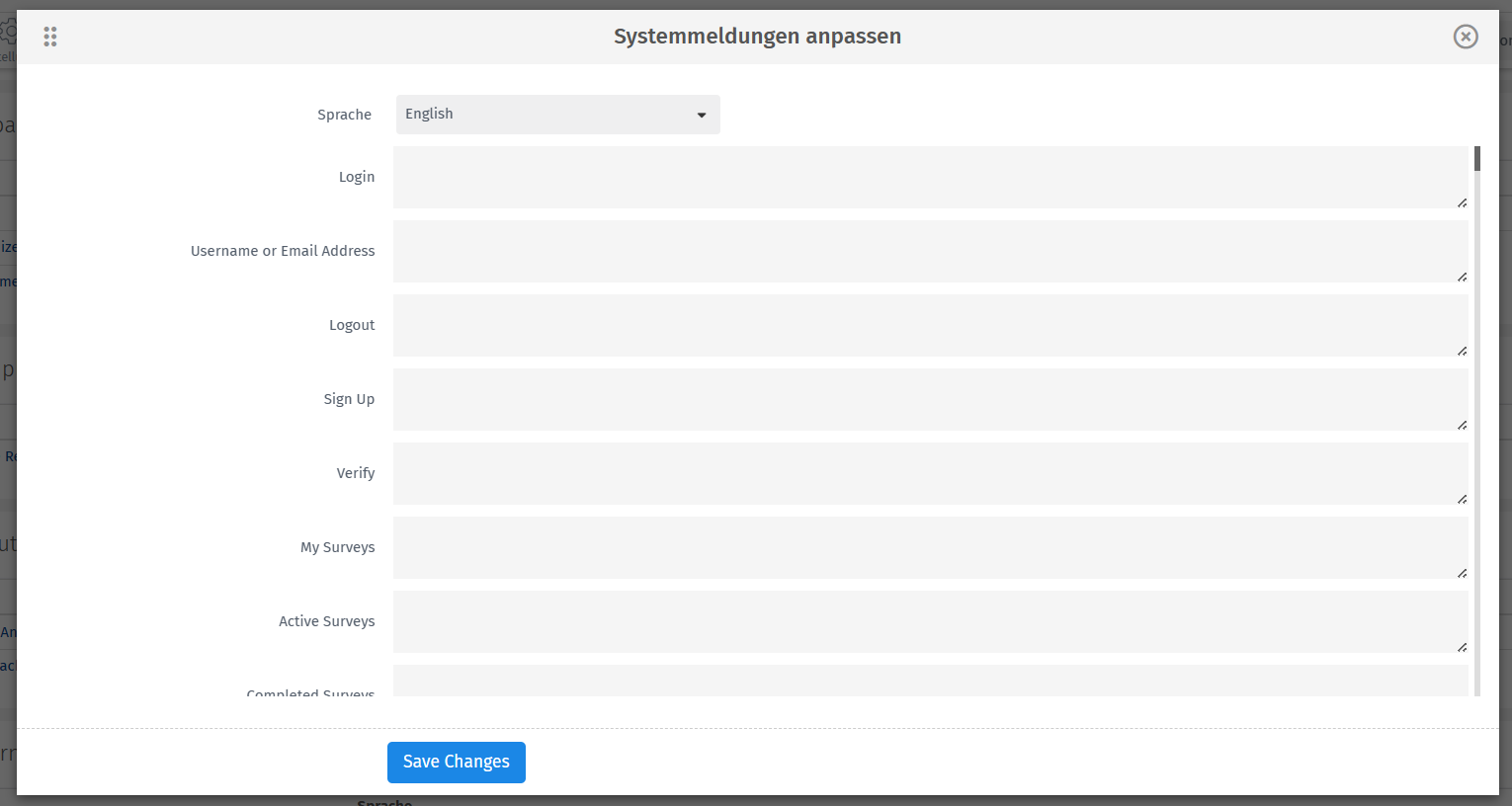The image size is (1512, 806).
Task: Click the drag handle dots in dialog header
Action: pos(49,36)
